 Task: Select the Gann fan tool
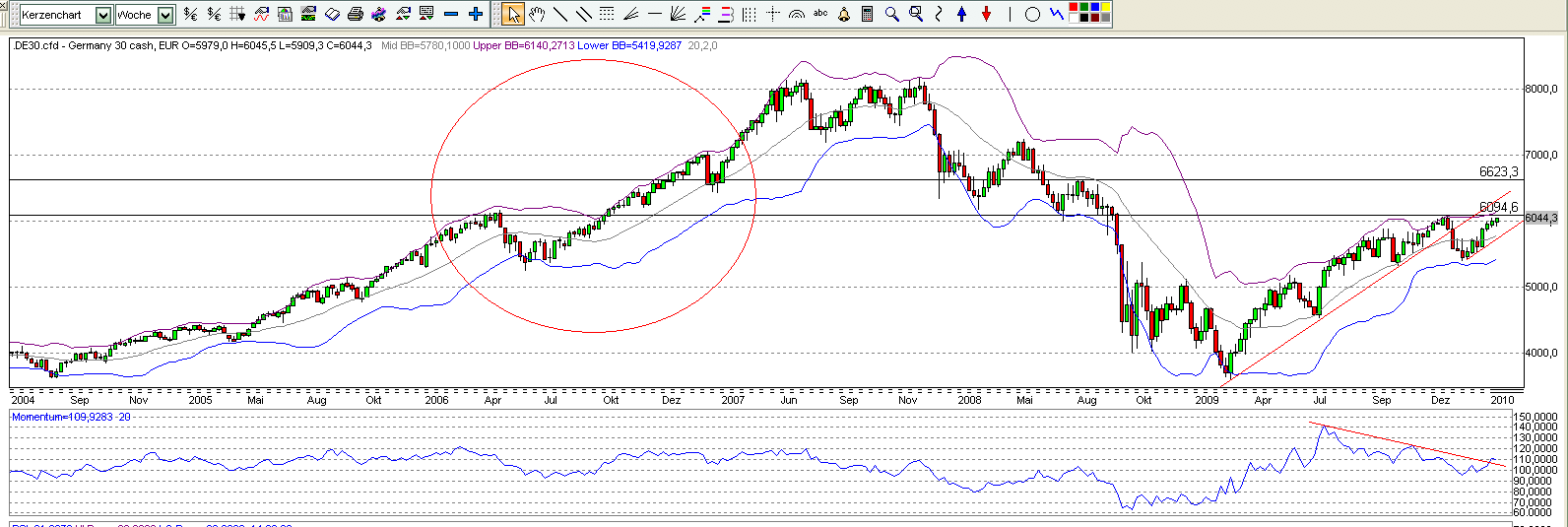tap(678, 14)
